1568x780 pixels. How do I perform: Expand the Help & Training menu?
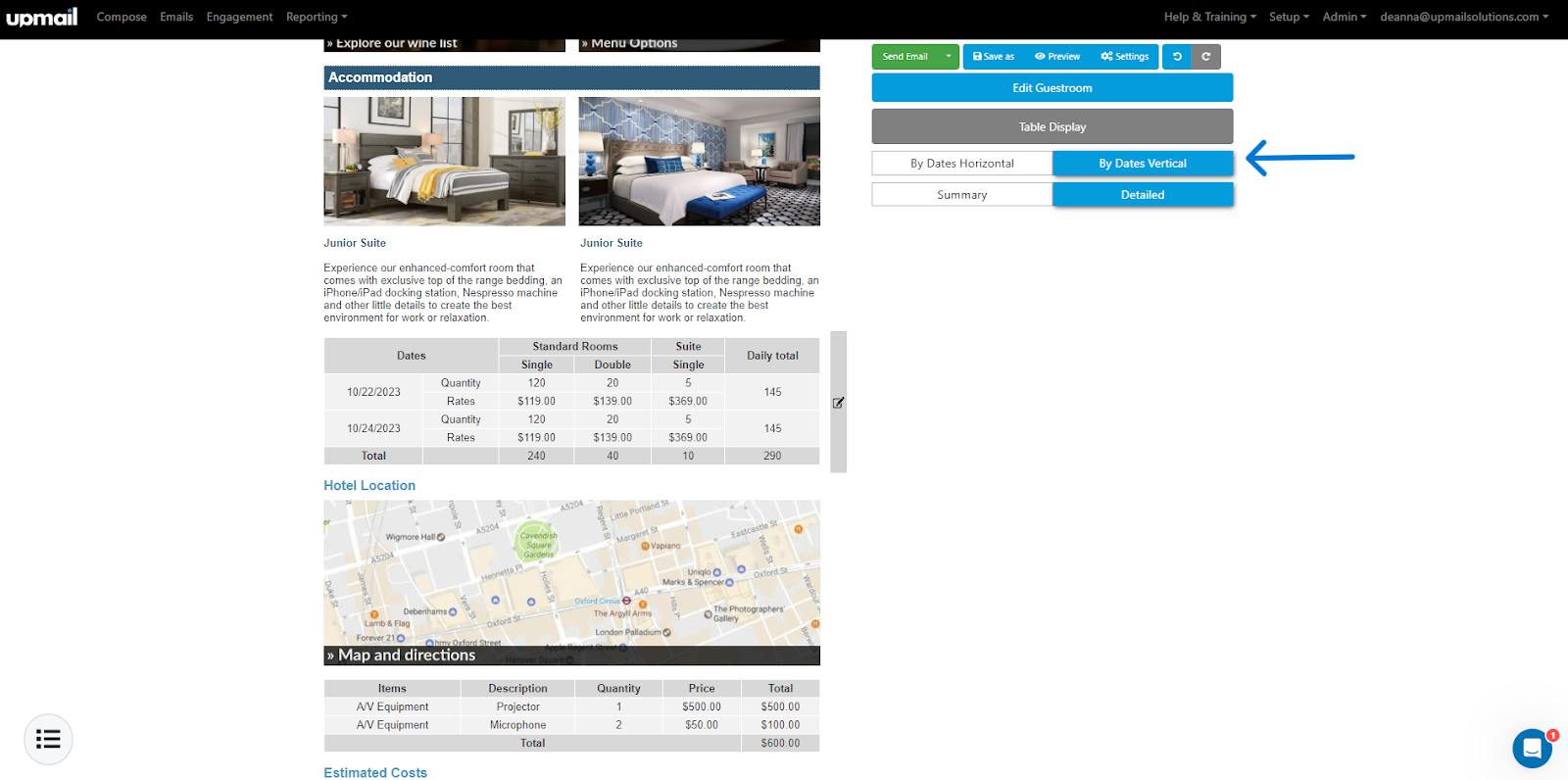tap(1209, 17)
